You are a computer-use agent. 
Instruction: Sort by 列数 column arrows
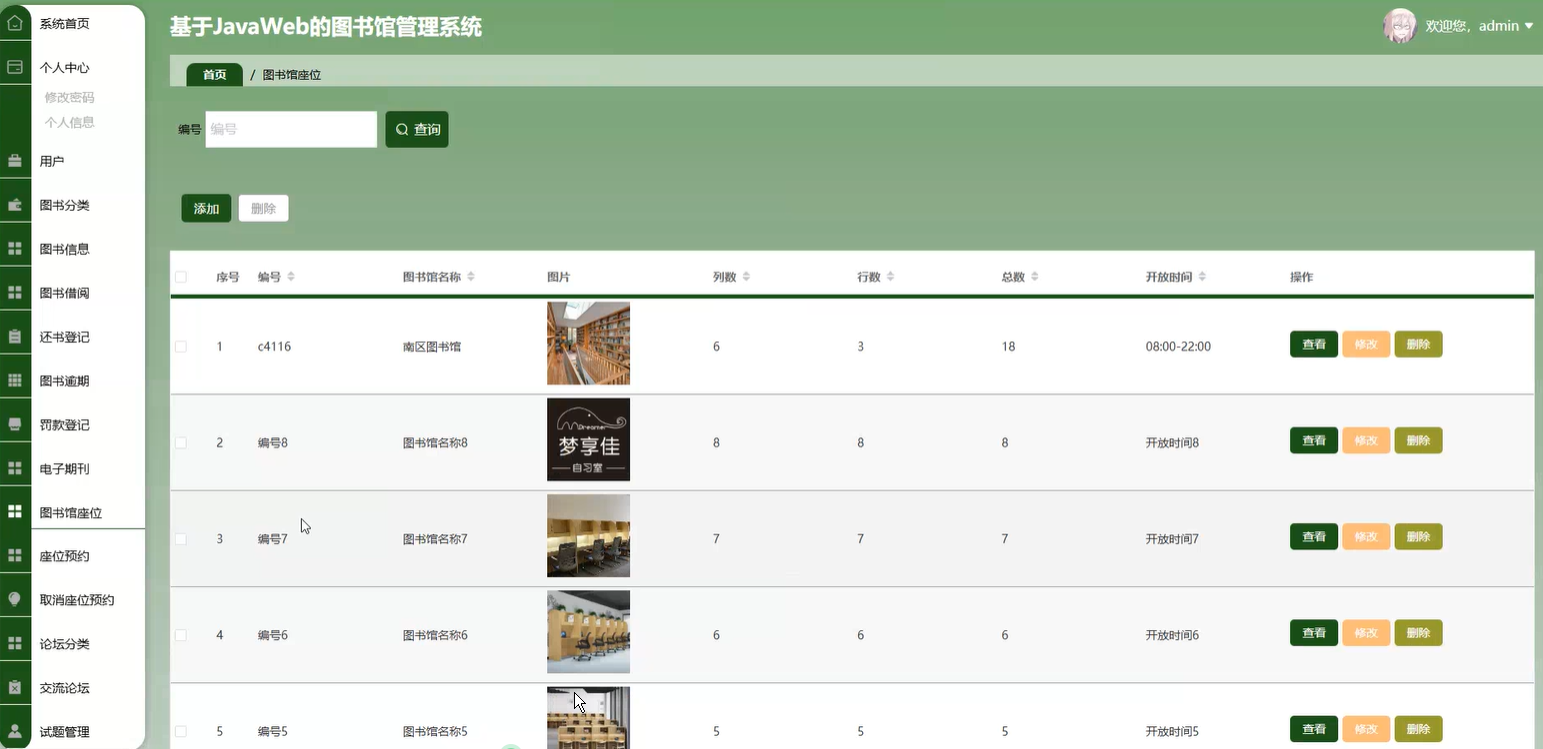coord(746,277)
